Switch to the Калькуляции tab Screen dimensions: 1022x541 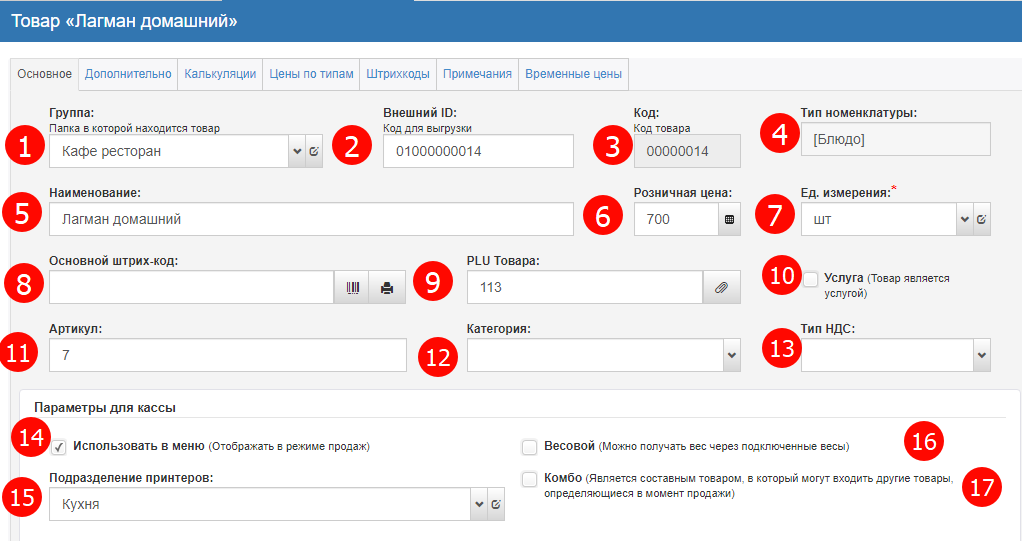[221, 74]
